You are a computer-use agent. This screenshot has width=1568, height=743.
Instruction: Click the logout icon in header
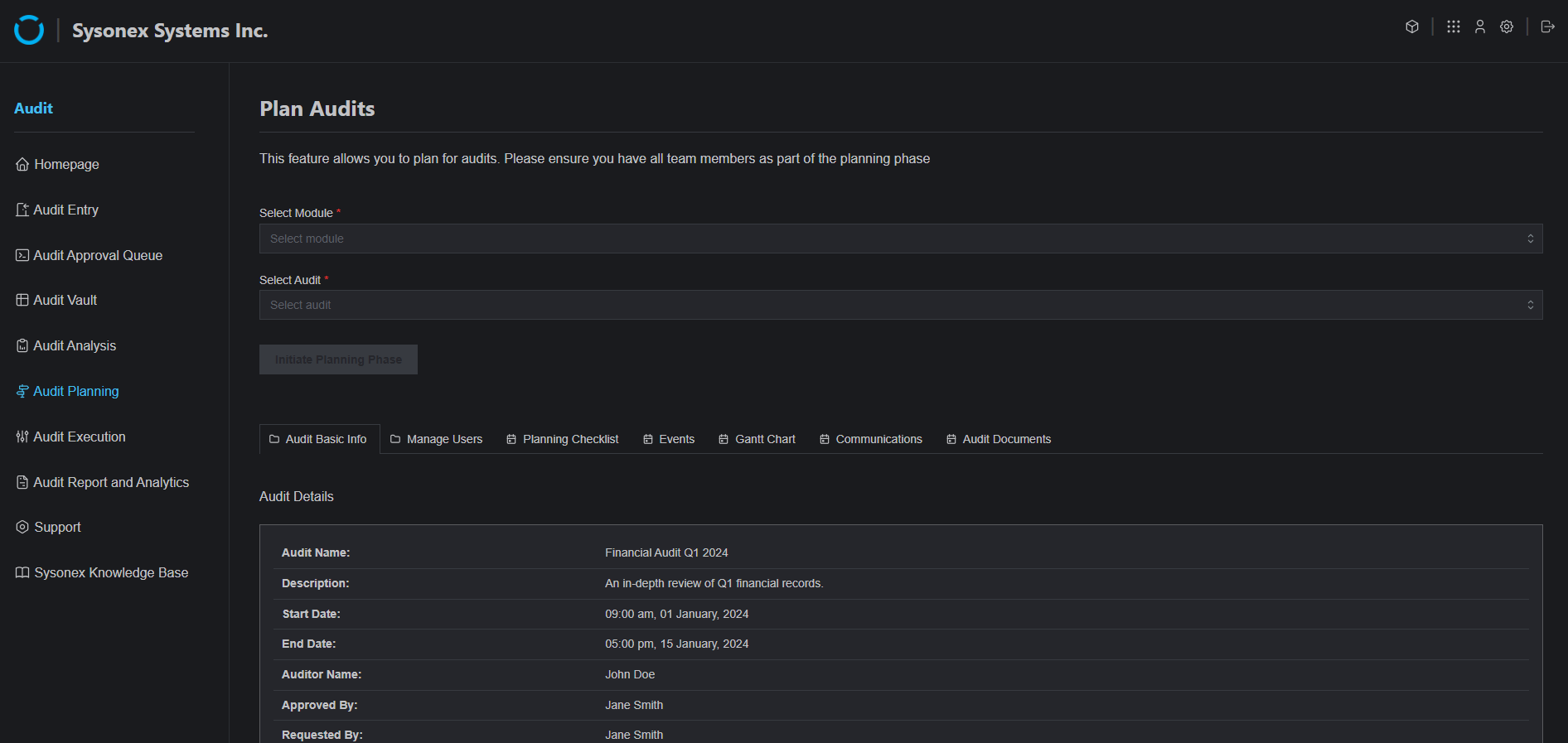pos(1547,27)
